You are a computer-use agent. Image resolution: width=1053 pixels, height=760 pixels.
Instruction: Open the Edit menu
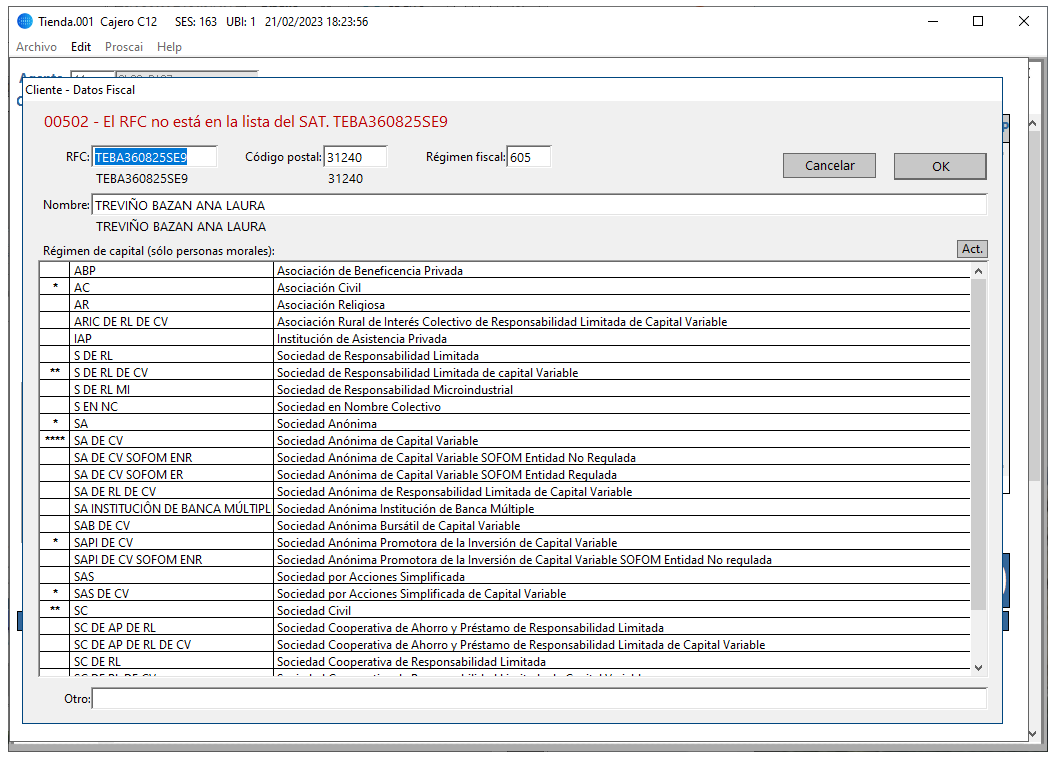click(x=81, y=47)
